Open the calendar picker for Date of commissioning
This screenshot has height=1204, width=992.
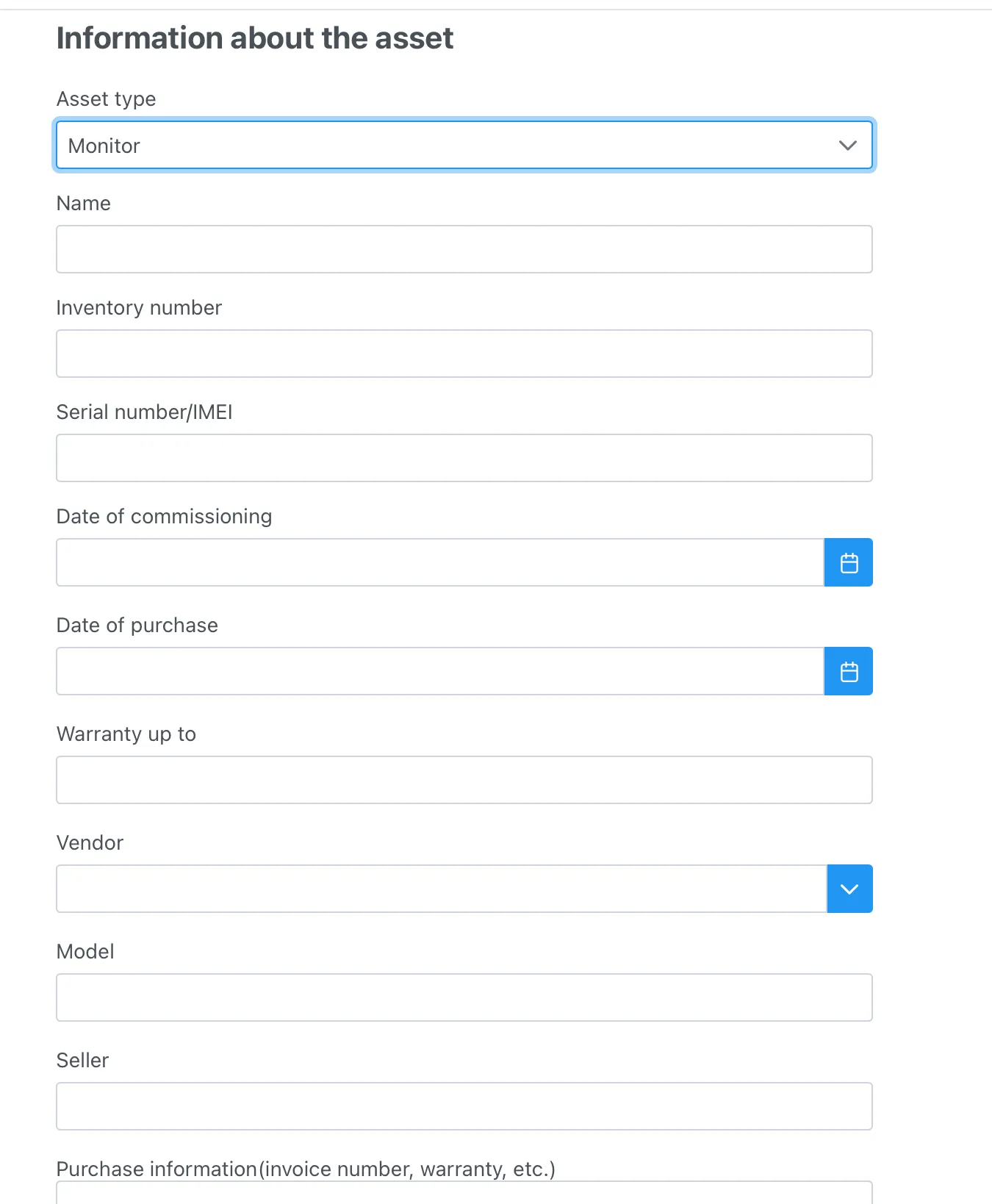point(849,562)
